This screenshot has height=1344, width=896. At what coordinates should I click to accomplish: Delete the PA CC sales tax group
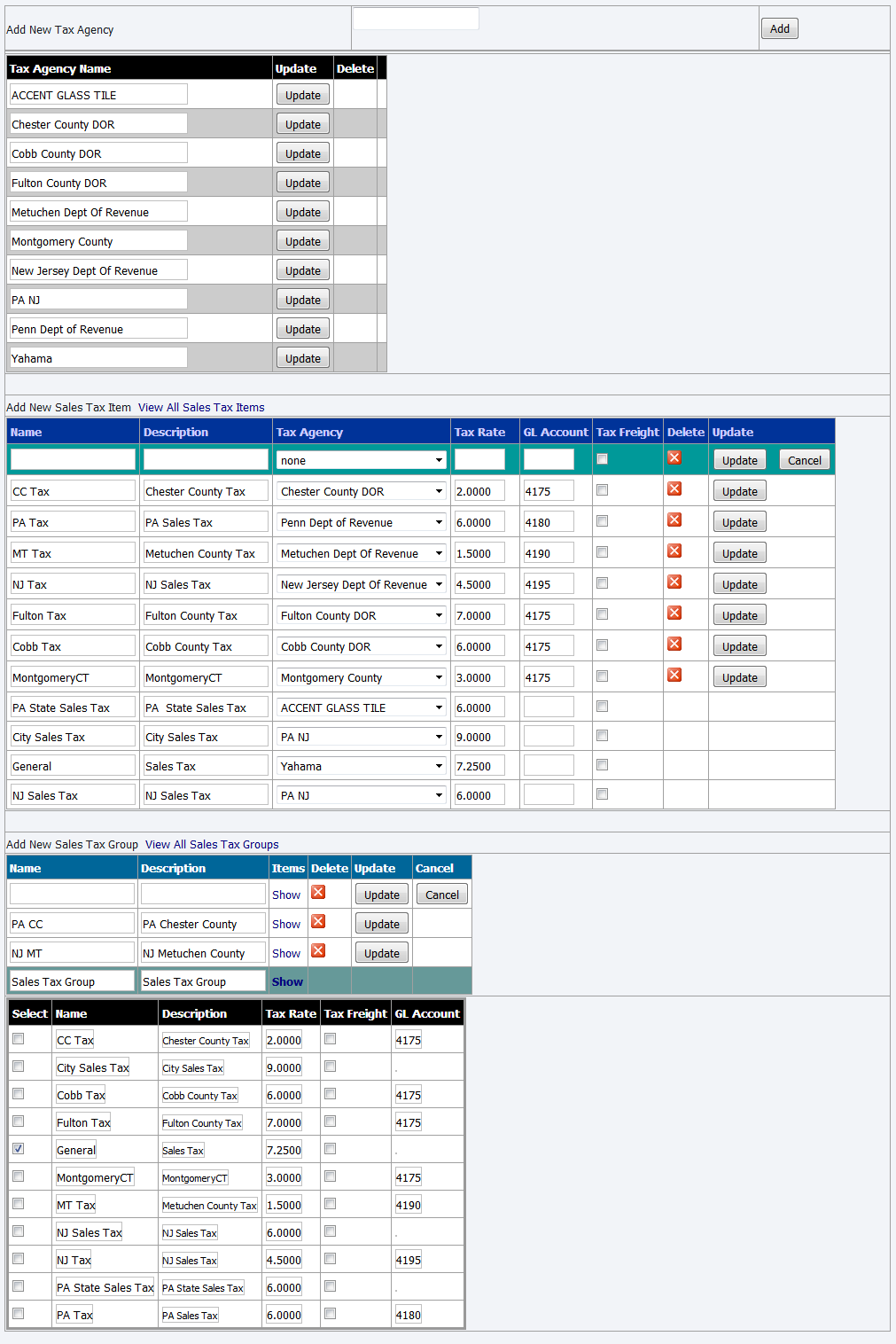(x=318, y=922)
